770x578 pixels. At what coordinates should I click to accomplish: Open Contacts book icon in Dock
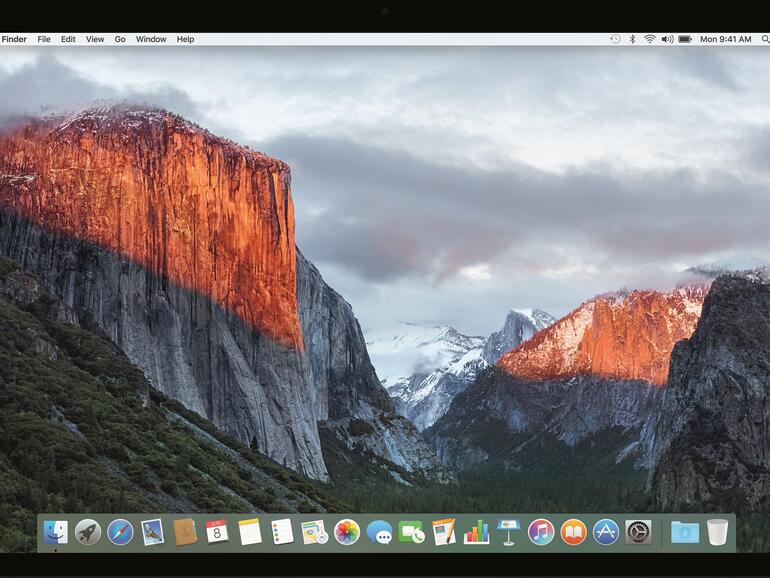pyautogui.click(x=185, y=532)
